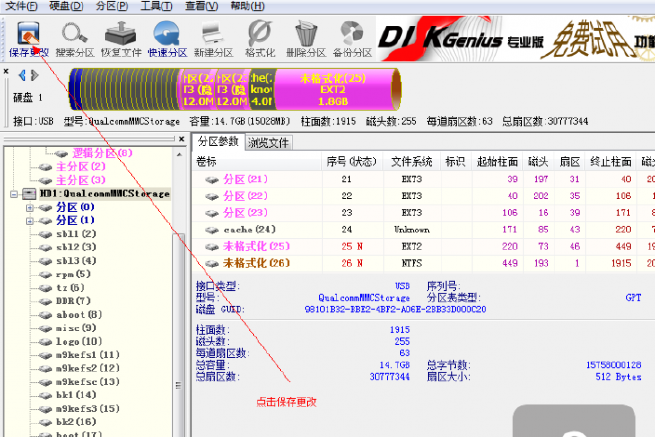Select the 未格式化(26) NTFS partition row
Image resolution: width=655 pixels, height=437 pixels.
(x=423, y=263)
